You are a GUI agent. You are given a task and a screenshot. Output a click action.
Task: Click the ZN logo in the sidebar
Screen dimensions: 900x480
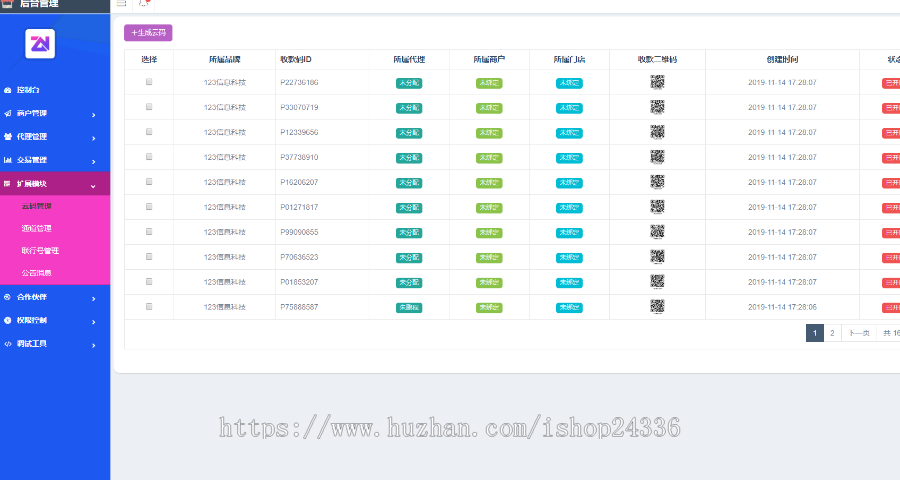[40, 44]
